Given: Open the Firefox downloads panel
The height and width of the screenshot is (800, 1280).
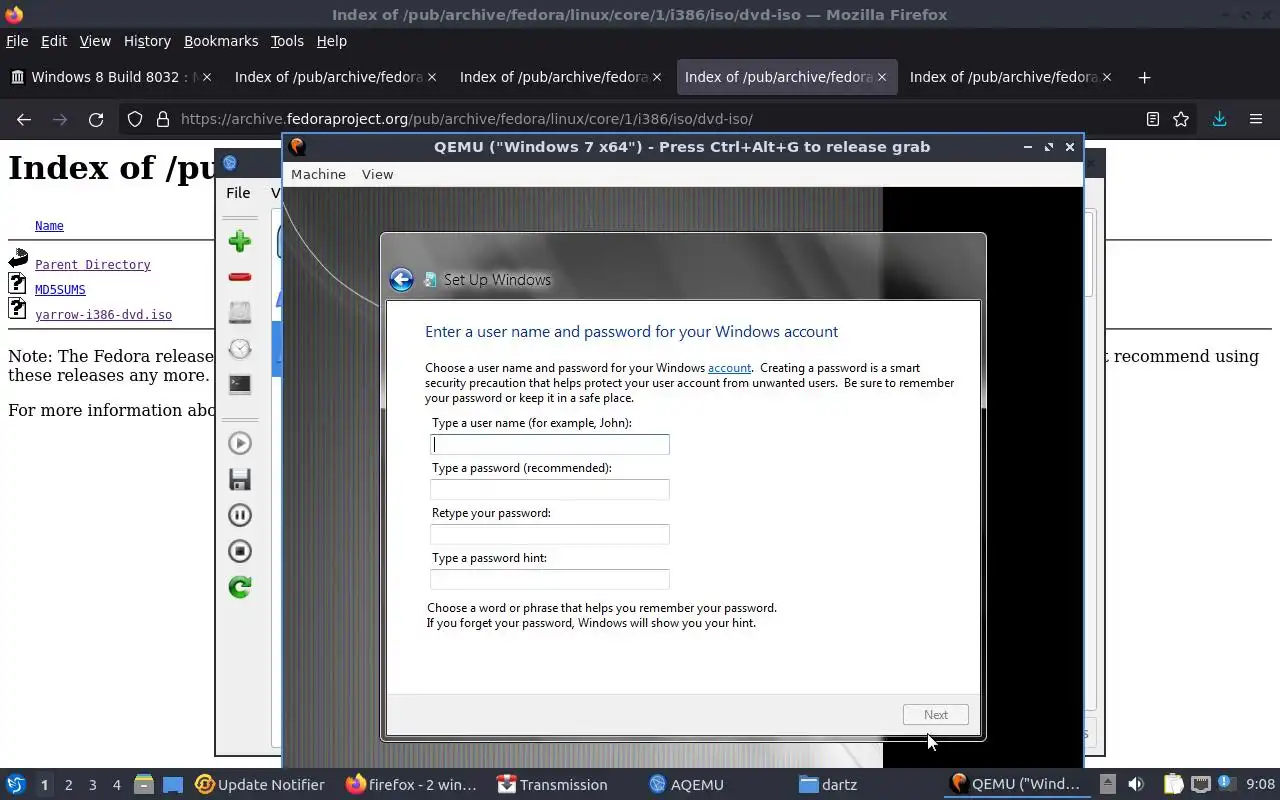Looking at the screenshot, I should 1219,119.
